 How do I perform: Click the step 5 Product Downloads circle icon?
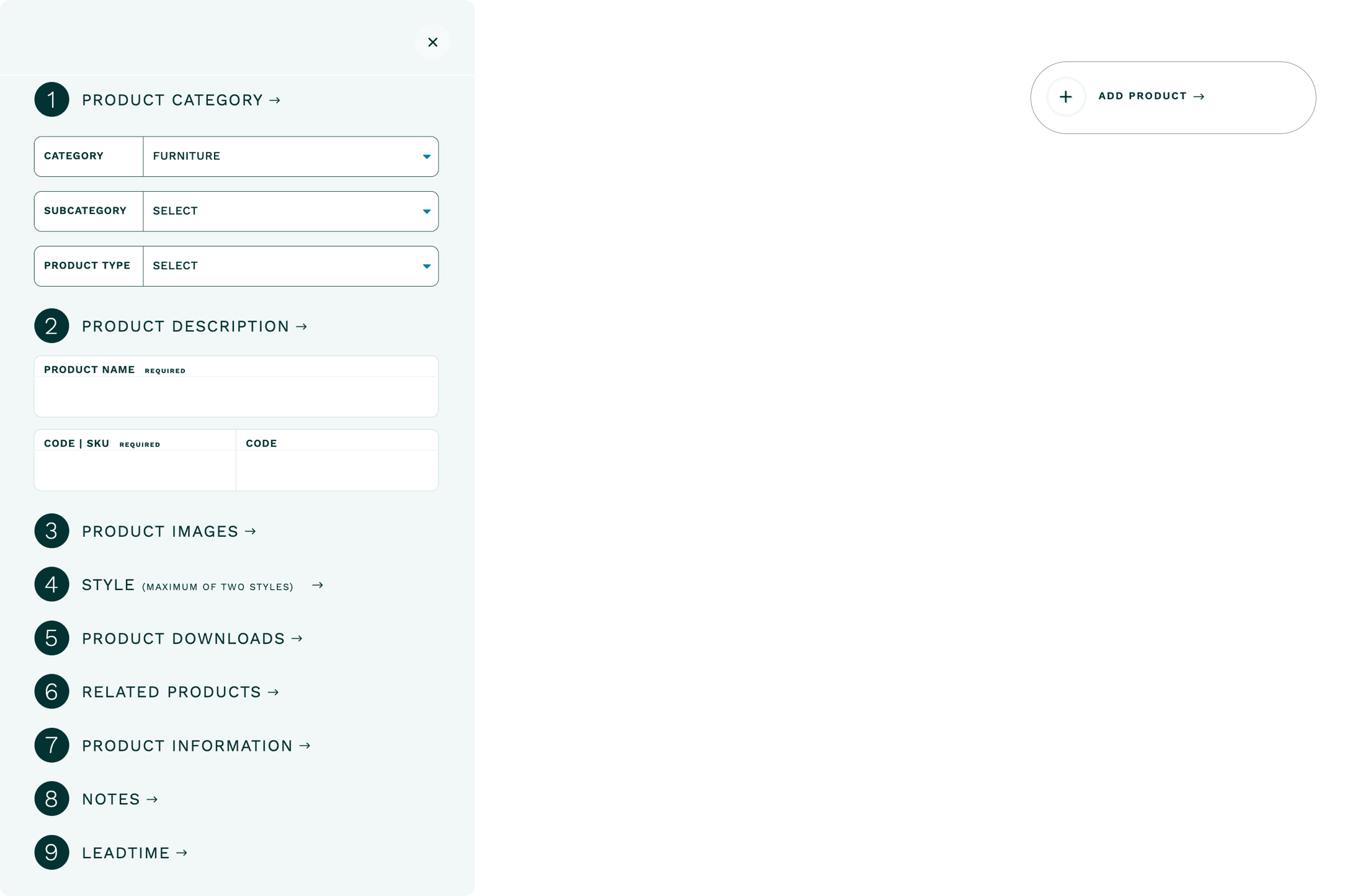pyautogui.click(x=51, y=638)
